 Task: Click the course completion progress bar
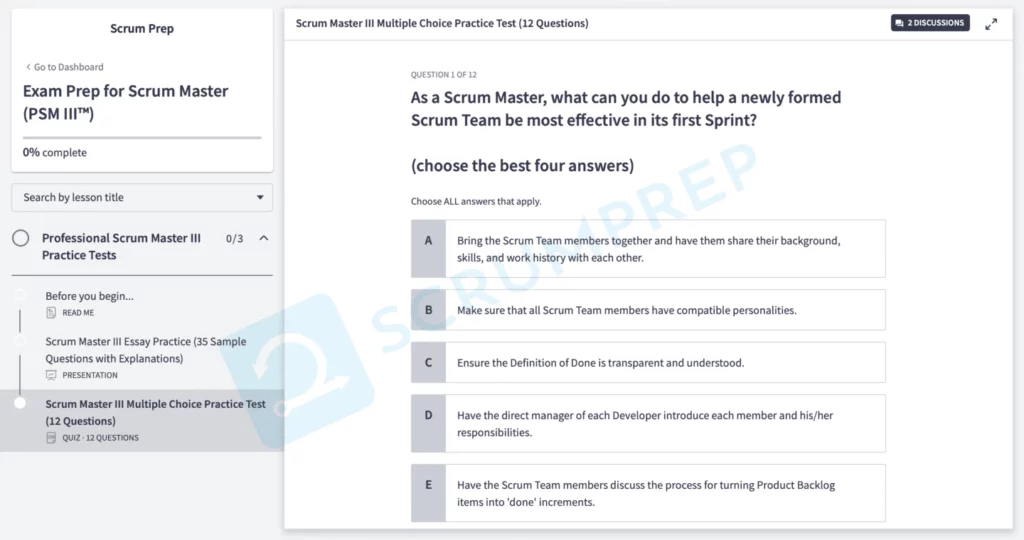[142, 138]
